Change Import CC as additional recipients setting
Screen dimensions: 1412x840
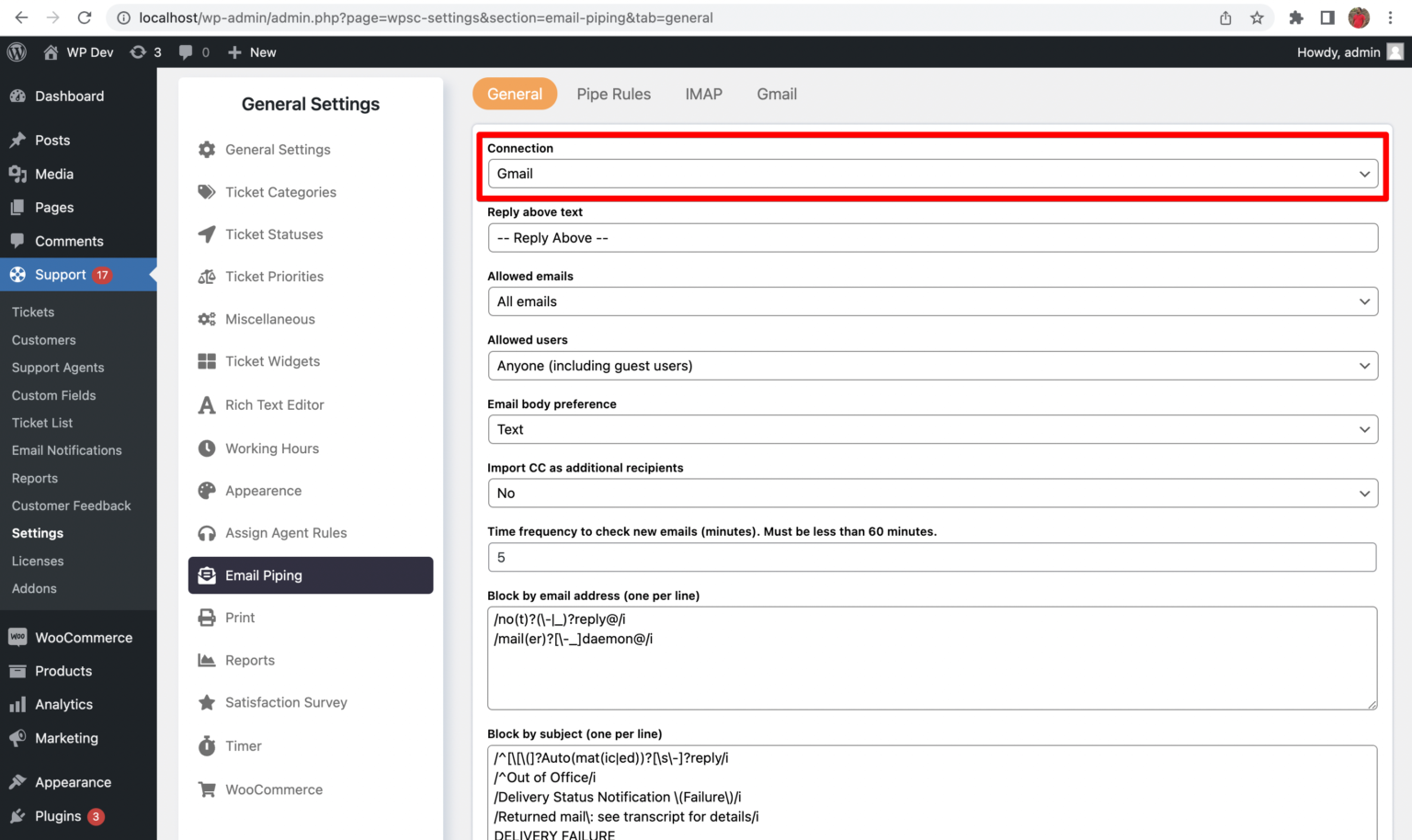click(x=931, y=493)
